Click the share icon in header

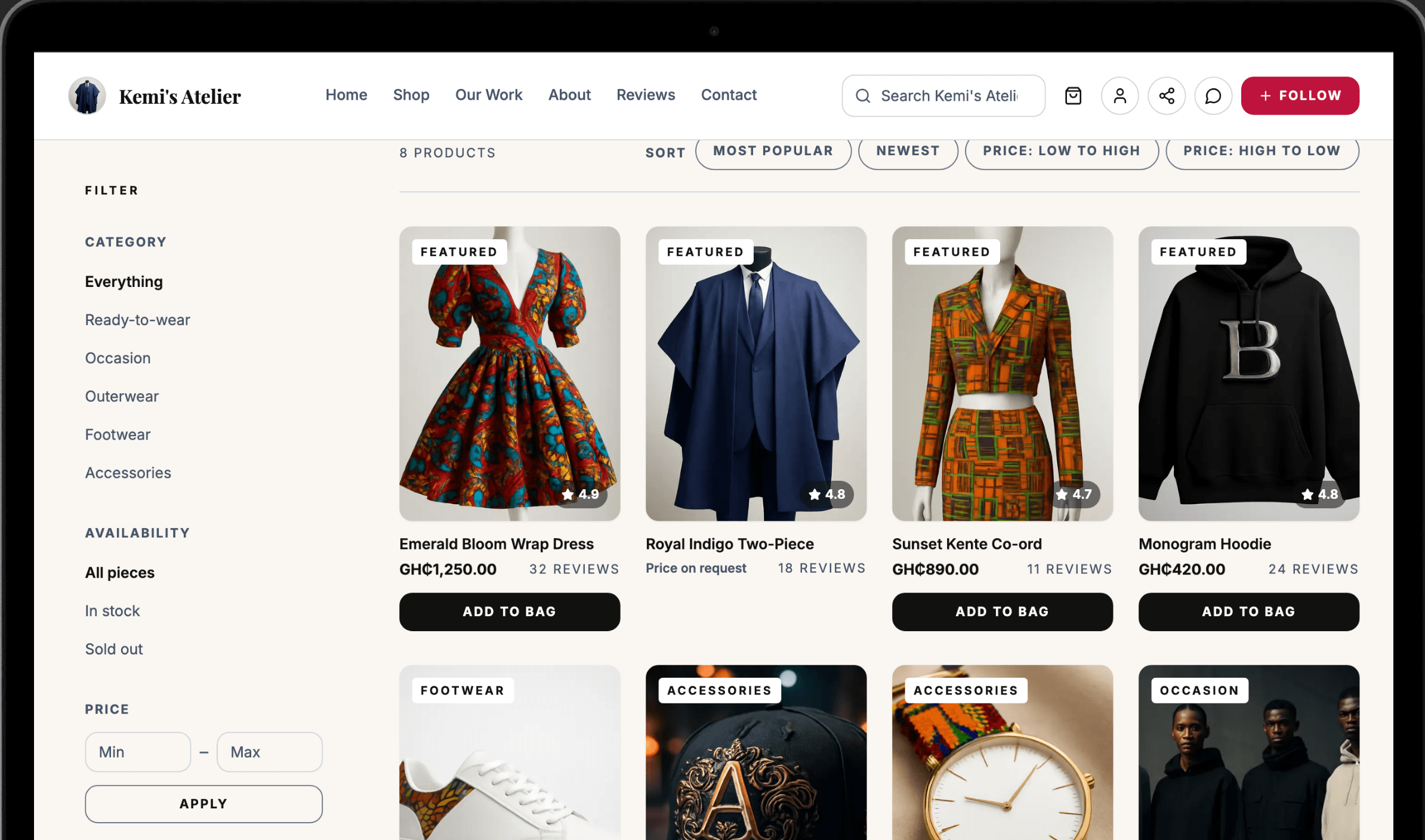point(1167,95)
